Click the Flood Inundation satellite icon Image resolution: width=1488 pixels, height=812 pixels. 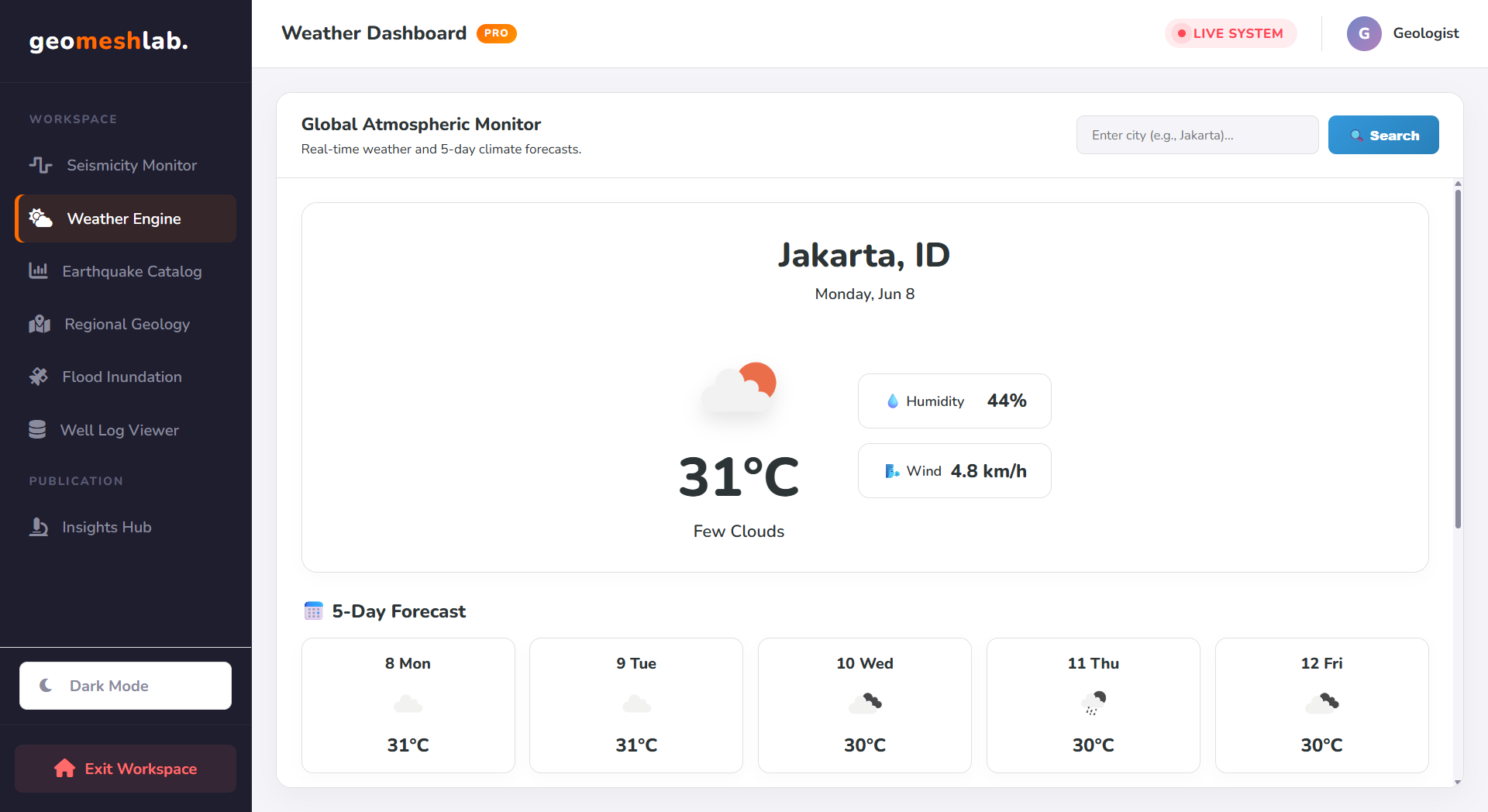pyautogui.click(x=38, y=377)
